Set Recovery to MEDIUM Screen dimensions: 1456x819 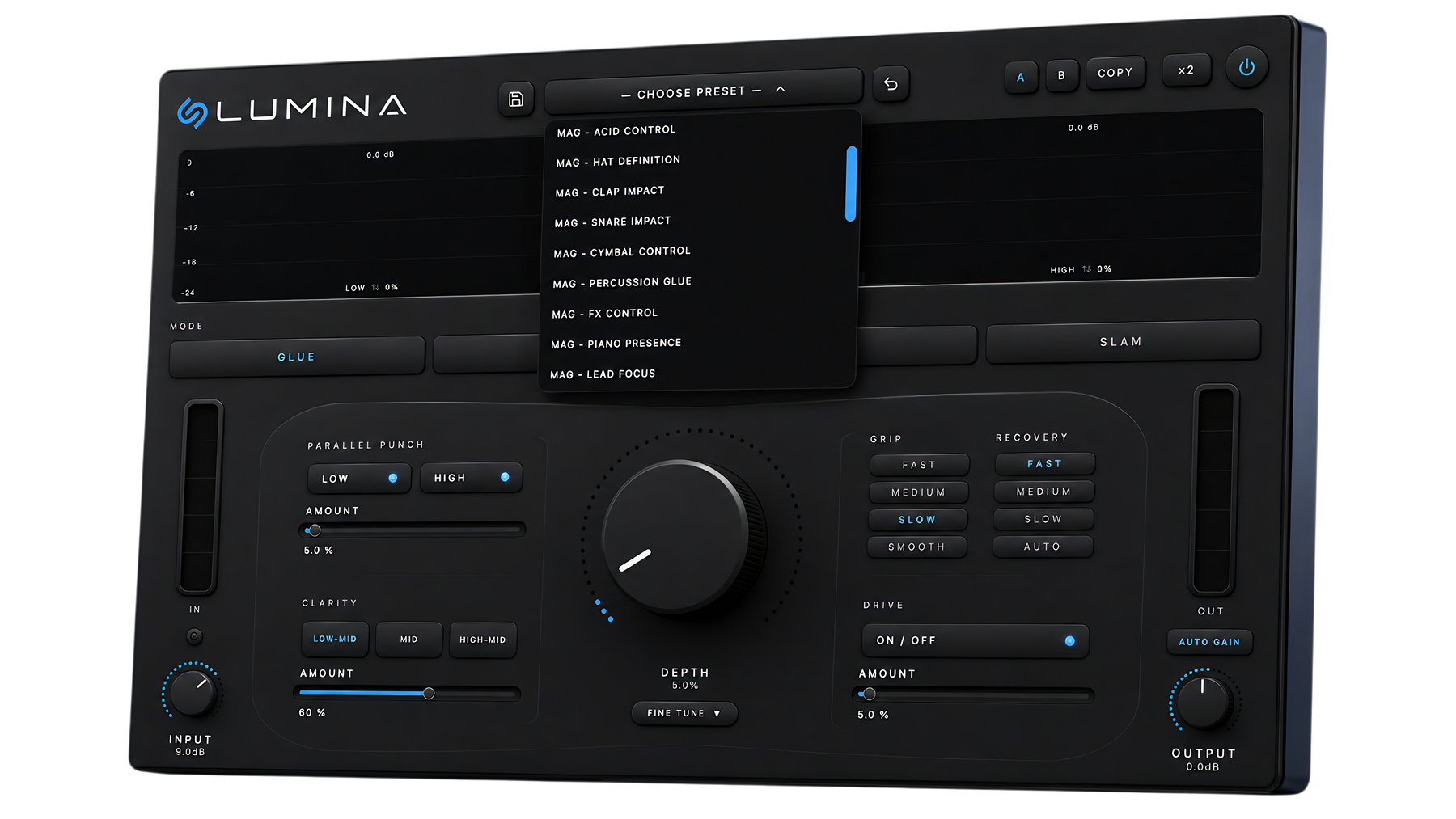click(x=1044, y=492)
